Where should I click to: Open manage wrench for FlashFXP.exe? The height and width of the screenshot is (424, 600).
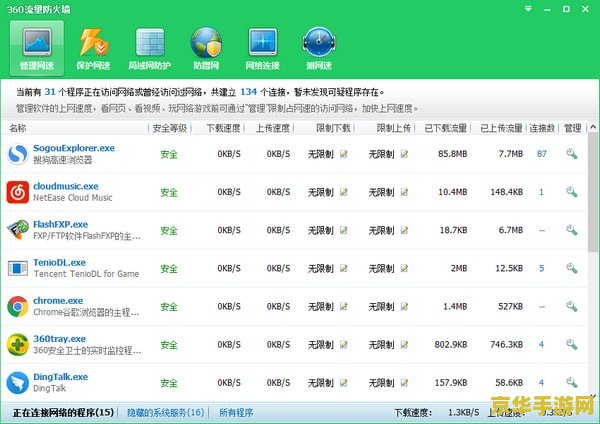point(572,230)
